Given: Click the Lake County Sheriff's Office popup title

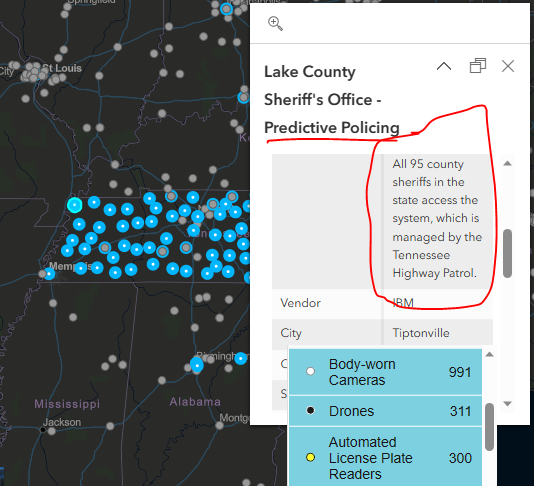Looking at the screenshot, I should (331, 100).
